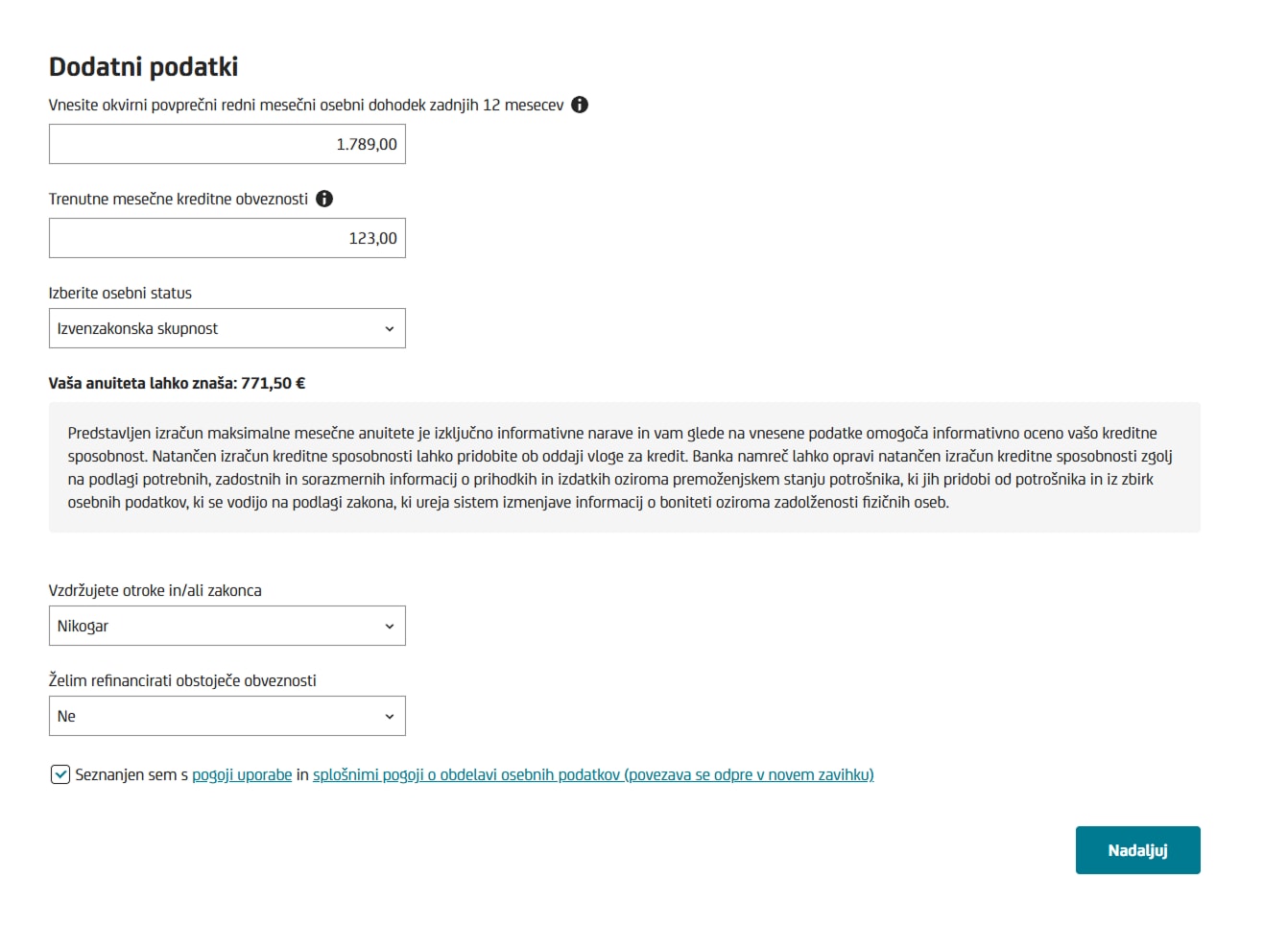Click the 'Vaša anuiteta lahko znaša: 771,50 €' text
Screen dimensions: 1288x926
[177, 383]
